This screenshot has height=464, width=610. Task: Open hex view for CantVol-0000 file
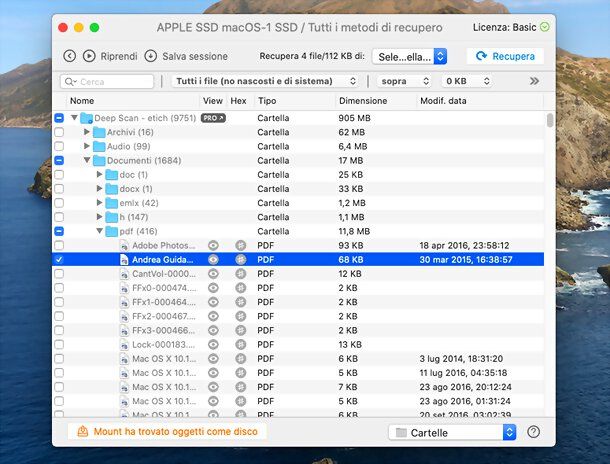[x=241, y=274]
